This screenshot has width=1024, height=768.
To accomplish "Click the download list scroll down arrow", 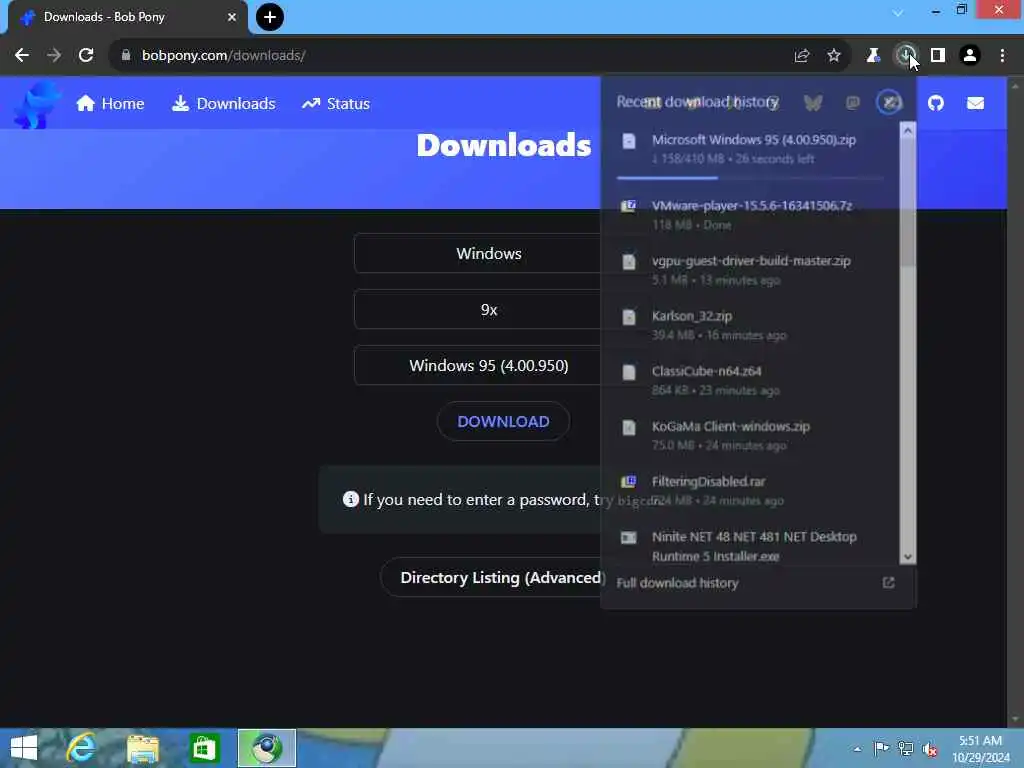I will coord(908,557).
